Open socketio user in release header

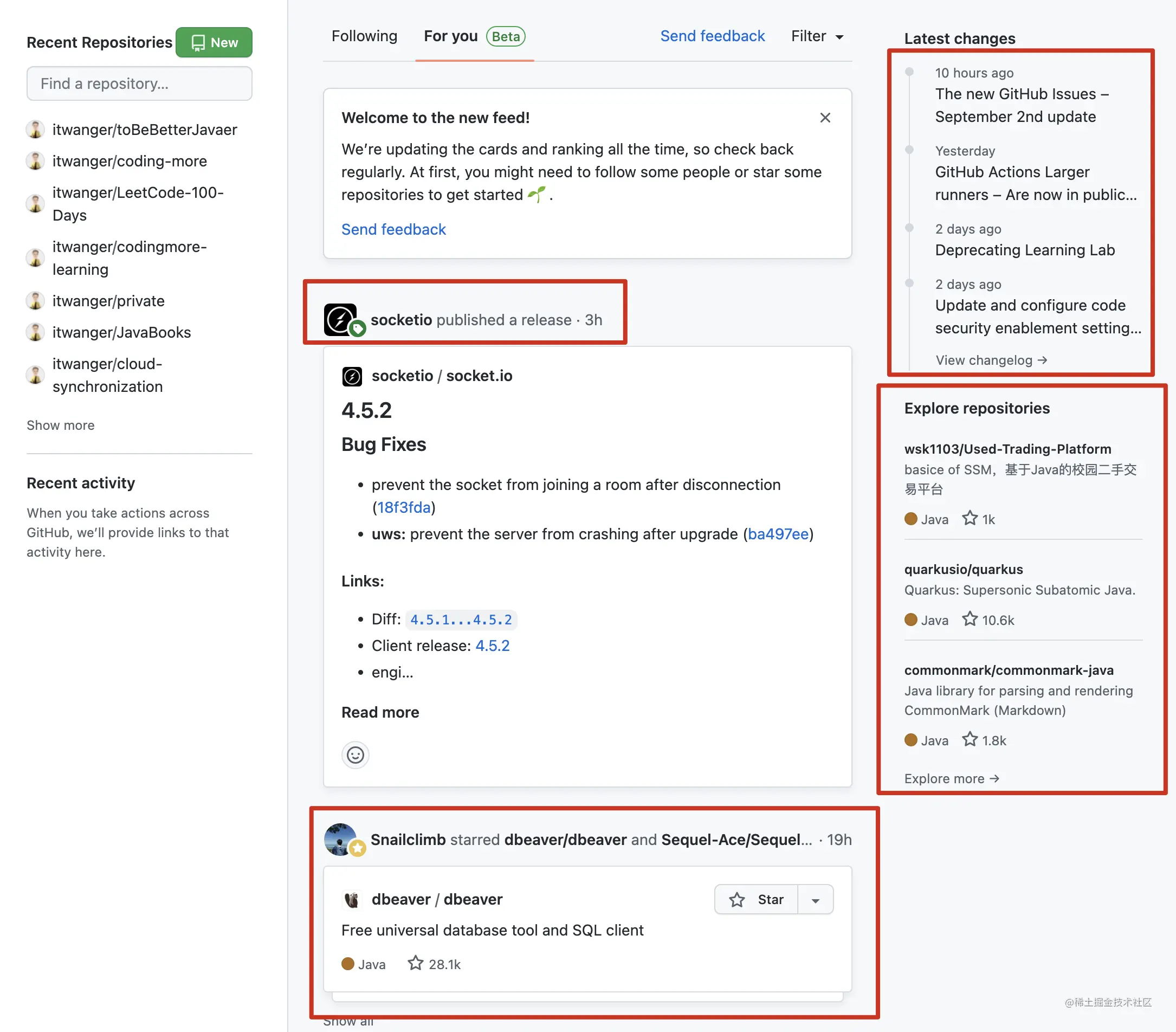(401, 319)
